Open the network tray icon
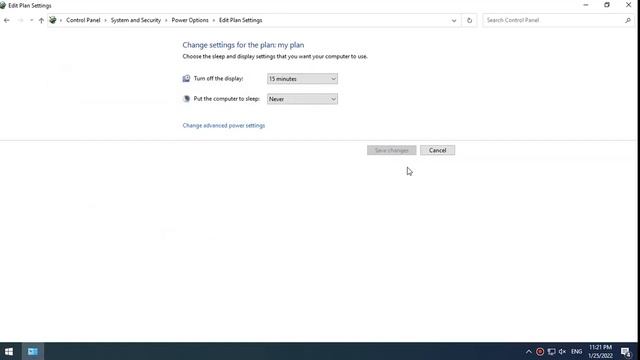The height and width of the screenshot is (360, 640). [551, 351]
